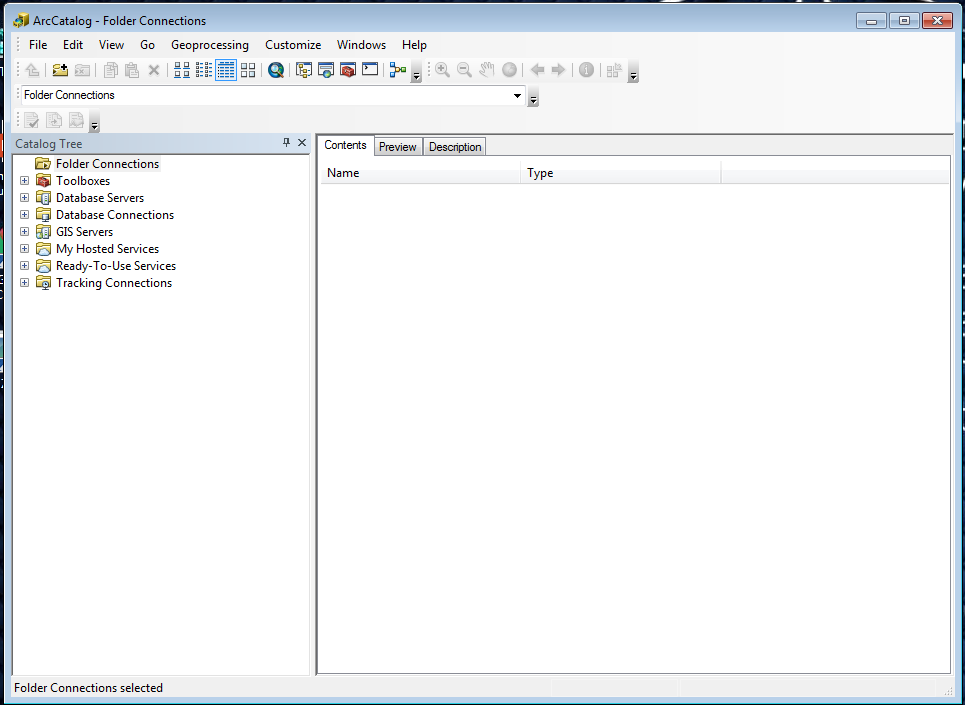Switch to the Preview tab
The width and height of the screenshot is (965, 705).
tap(398, 147)
